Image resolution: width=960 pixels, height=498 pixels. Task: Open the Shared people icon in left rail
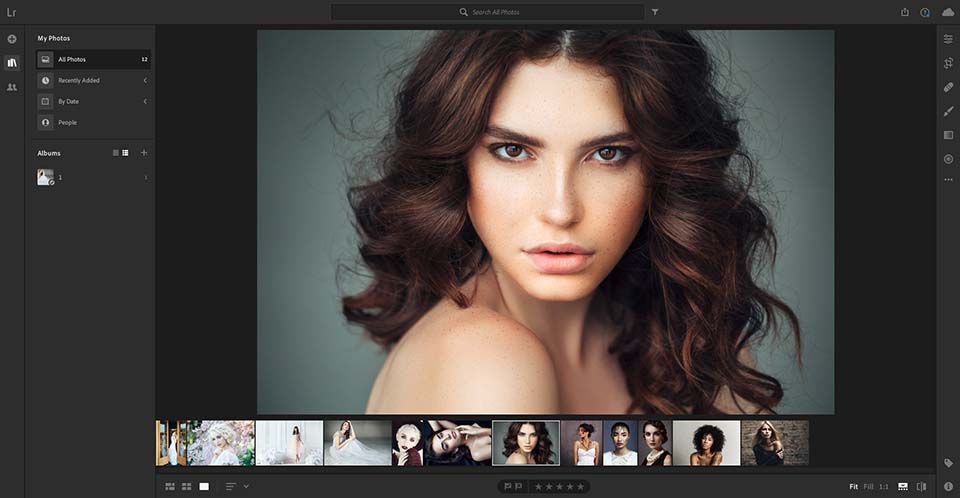tap(12, 87)
